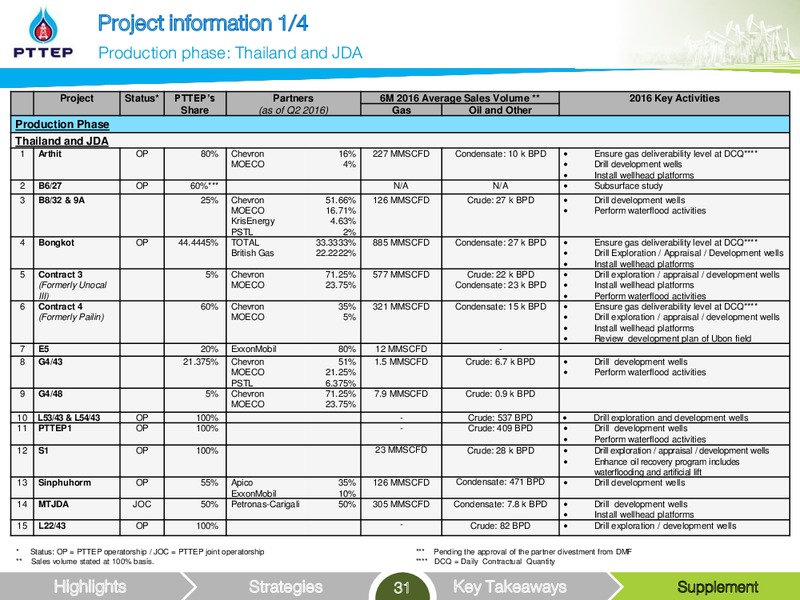
Task: Click the 'Apico' partner entry
Action: click(x=242, y=483)
